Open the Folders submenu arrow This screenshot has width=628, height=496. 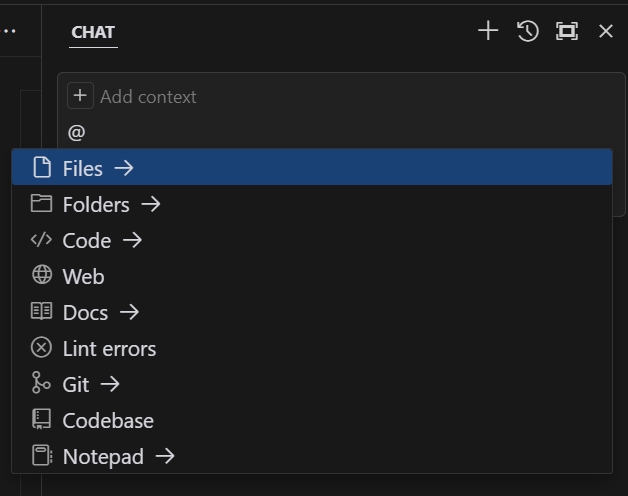tap(151, 204)
